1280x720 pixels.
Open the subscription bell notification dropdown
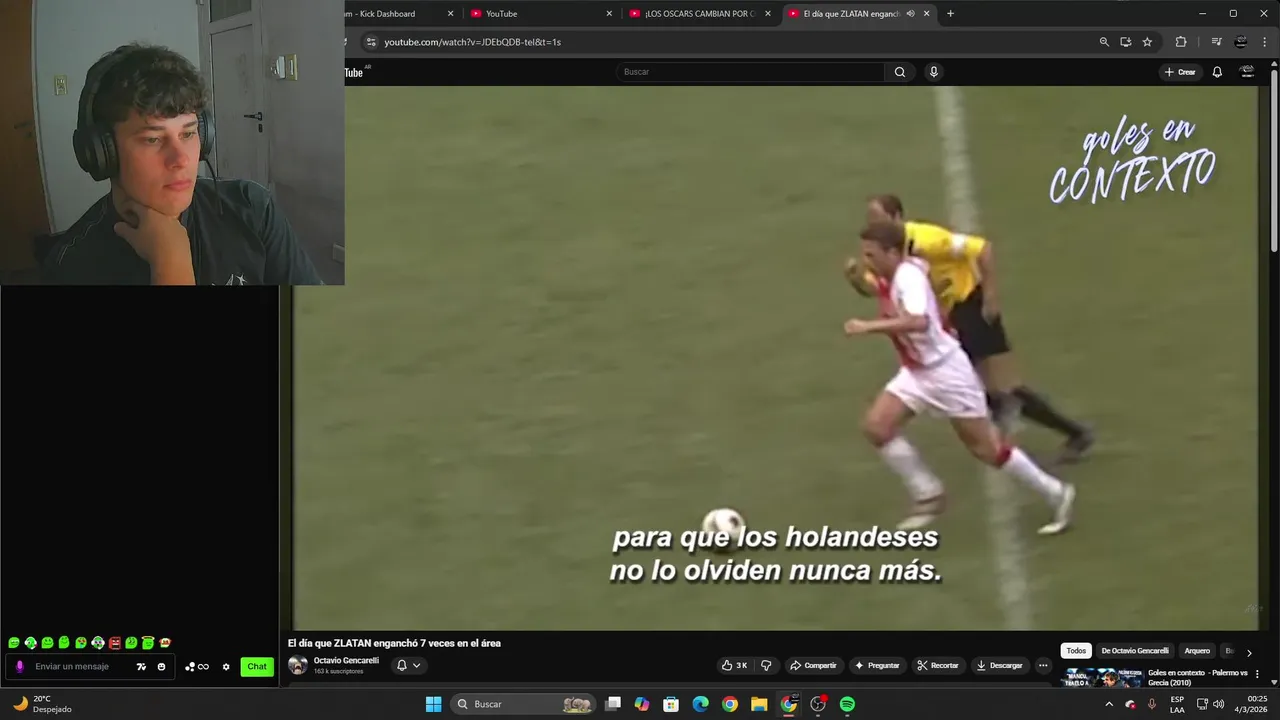coord(408,665)
